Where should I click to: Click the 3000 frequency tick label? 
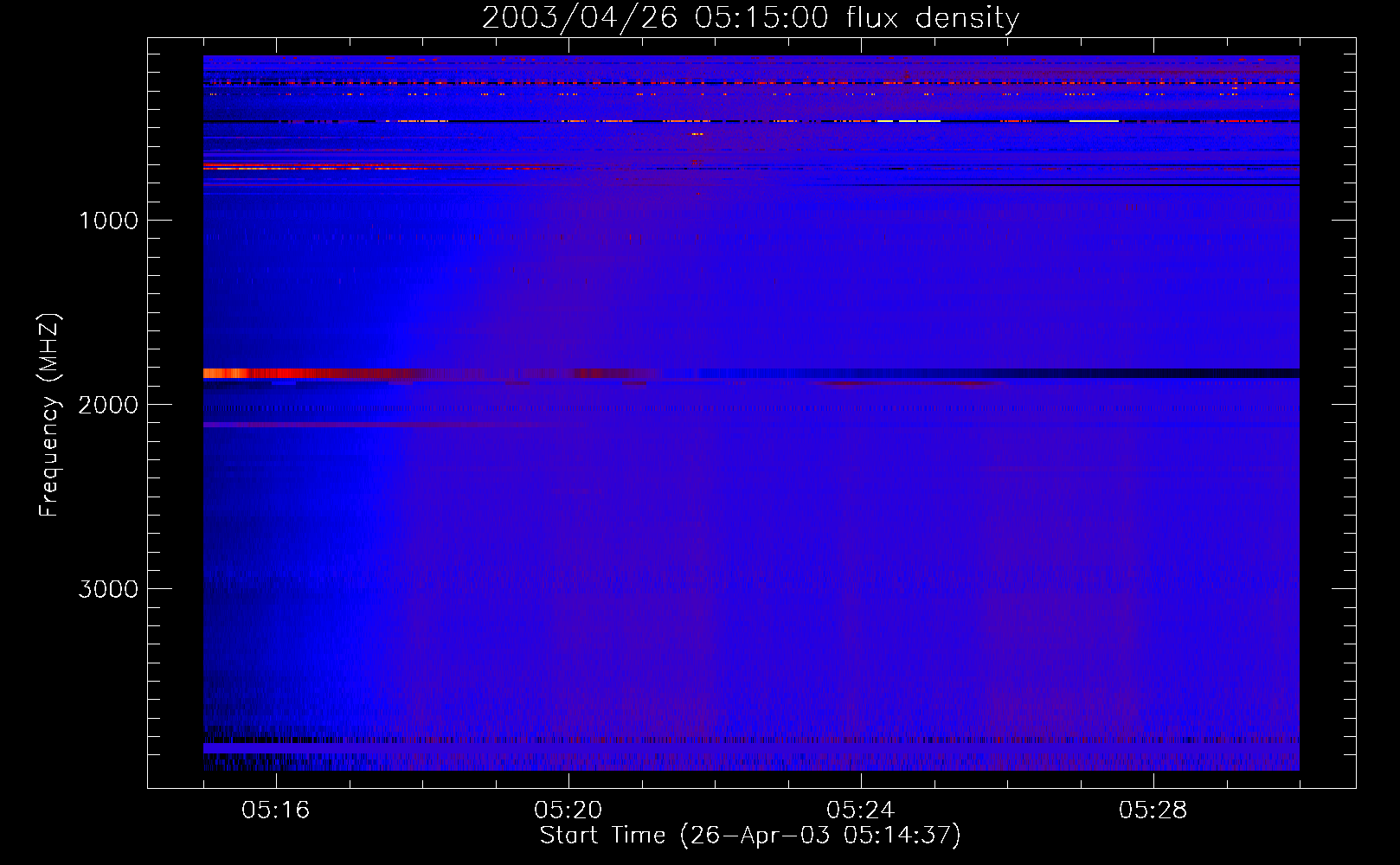coord(109,589)
